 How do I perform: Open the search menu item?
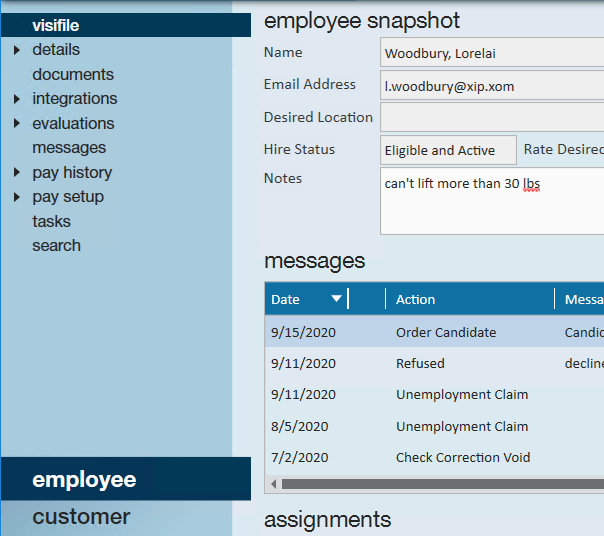tap(57, 246)
